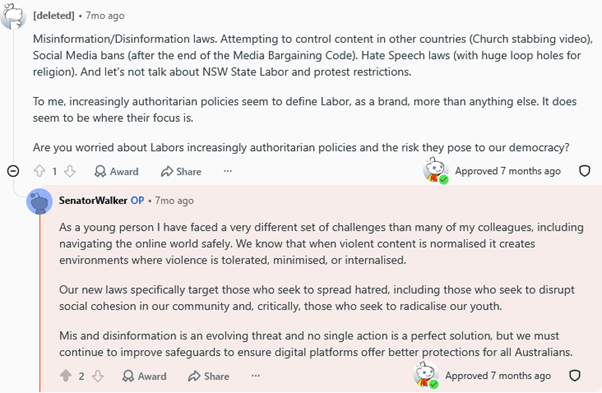Viewport: 602px width, 393px height.
Task: Upvote the deleted user's comment
Action: click(39, 171)
